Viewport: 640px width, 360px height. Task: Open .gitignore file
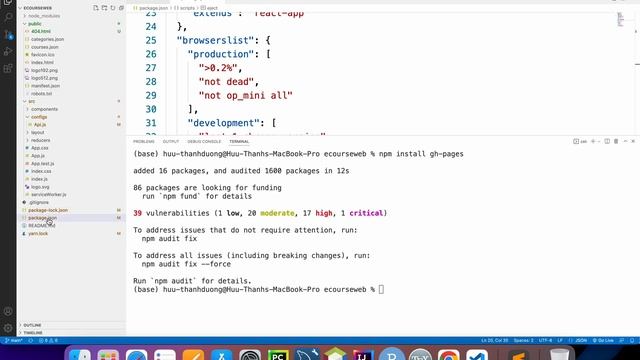coord(39,202)
